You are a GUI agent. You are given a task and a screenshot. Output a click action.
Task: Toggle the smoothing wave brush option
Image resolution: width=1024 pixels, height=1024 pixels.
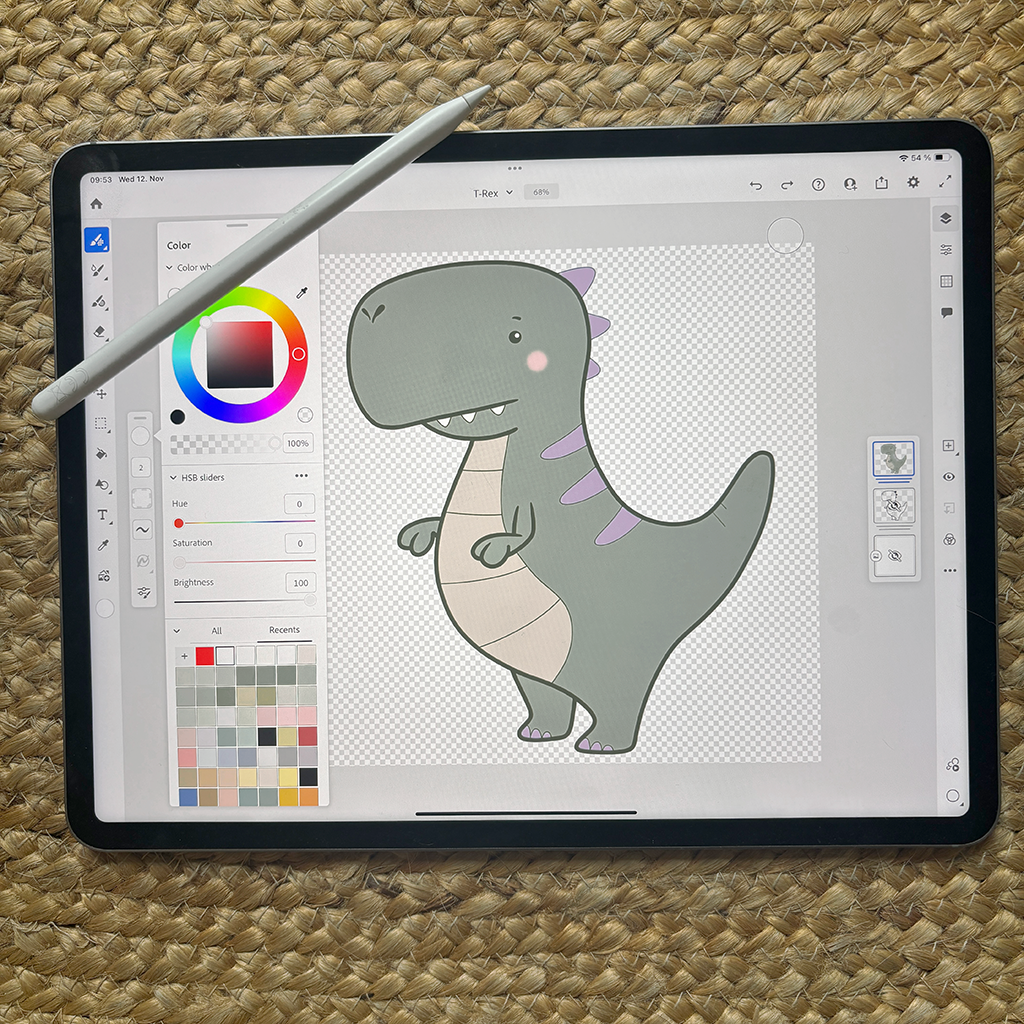[142, 529]
